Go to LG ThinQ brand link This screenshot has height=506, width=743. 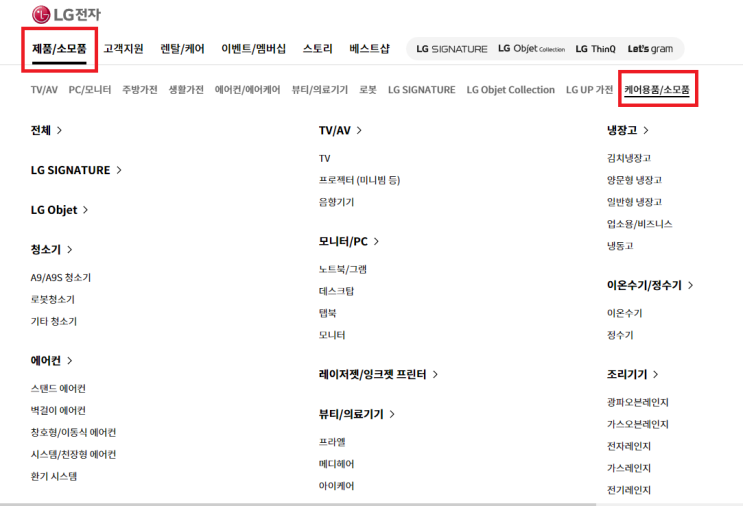(x=595, y=49)
